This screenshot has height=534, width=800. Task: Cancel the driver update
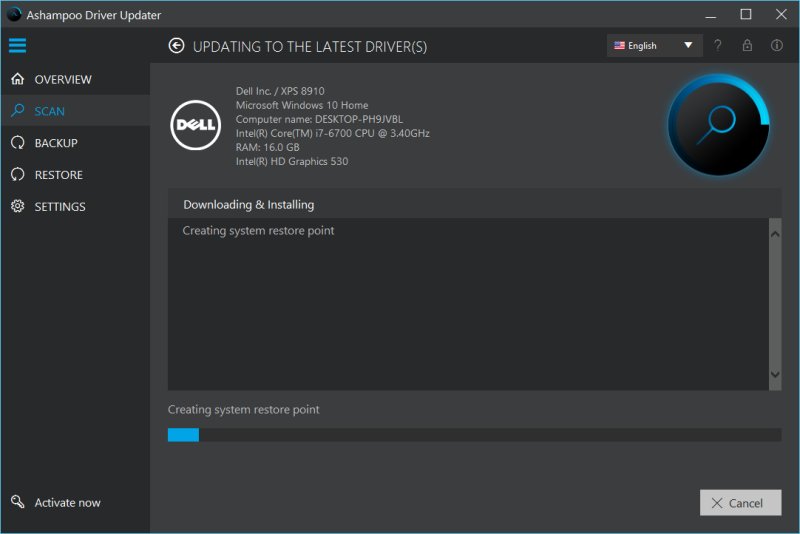(740, 503)
